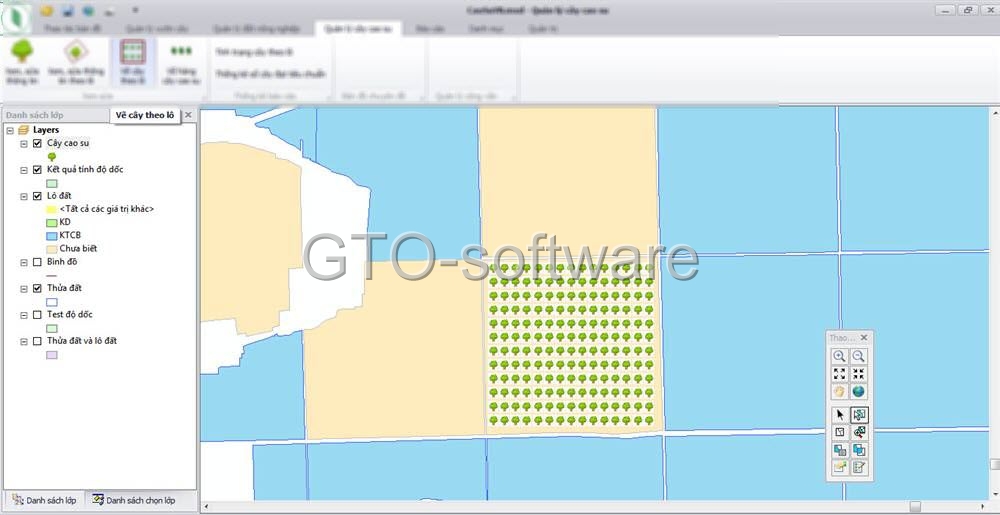The height and width of the screenshot is (515, 1000).
Task: Click the yellow icon in quick access toolbar
Action: tap(47, 10)
